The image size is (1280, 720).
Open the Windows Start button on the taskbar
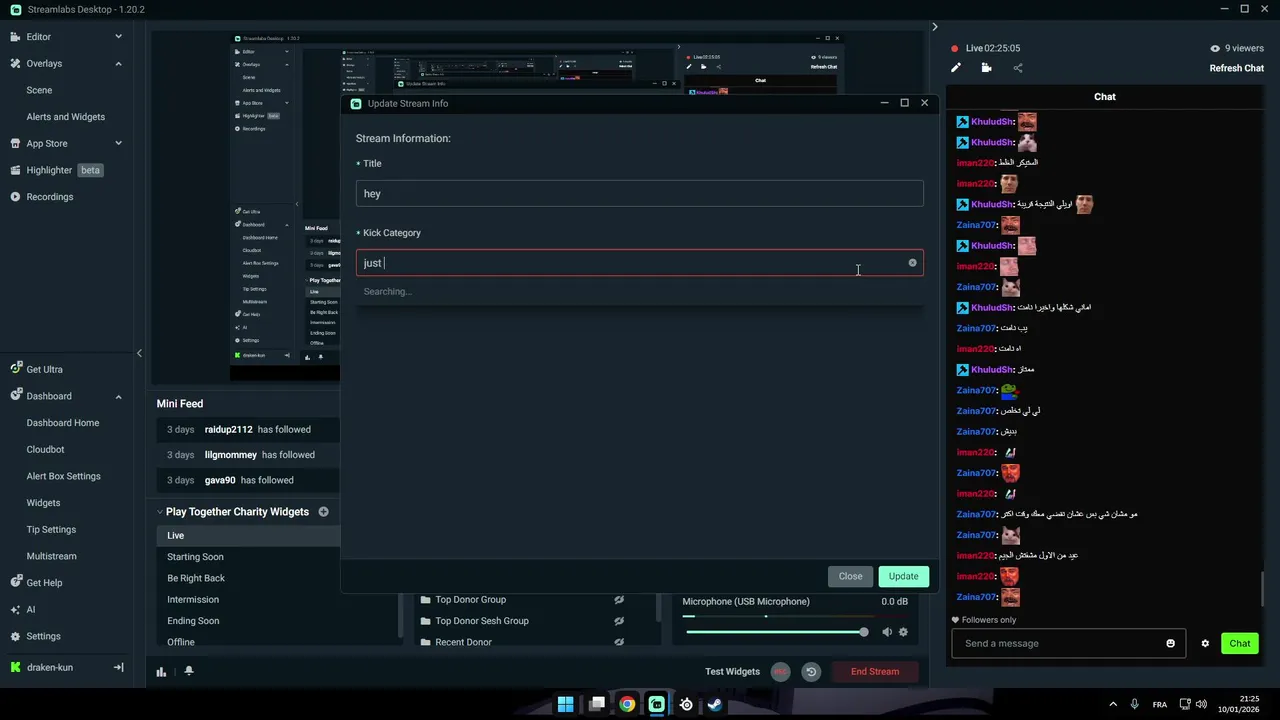click(566, 704)
